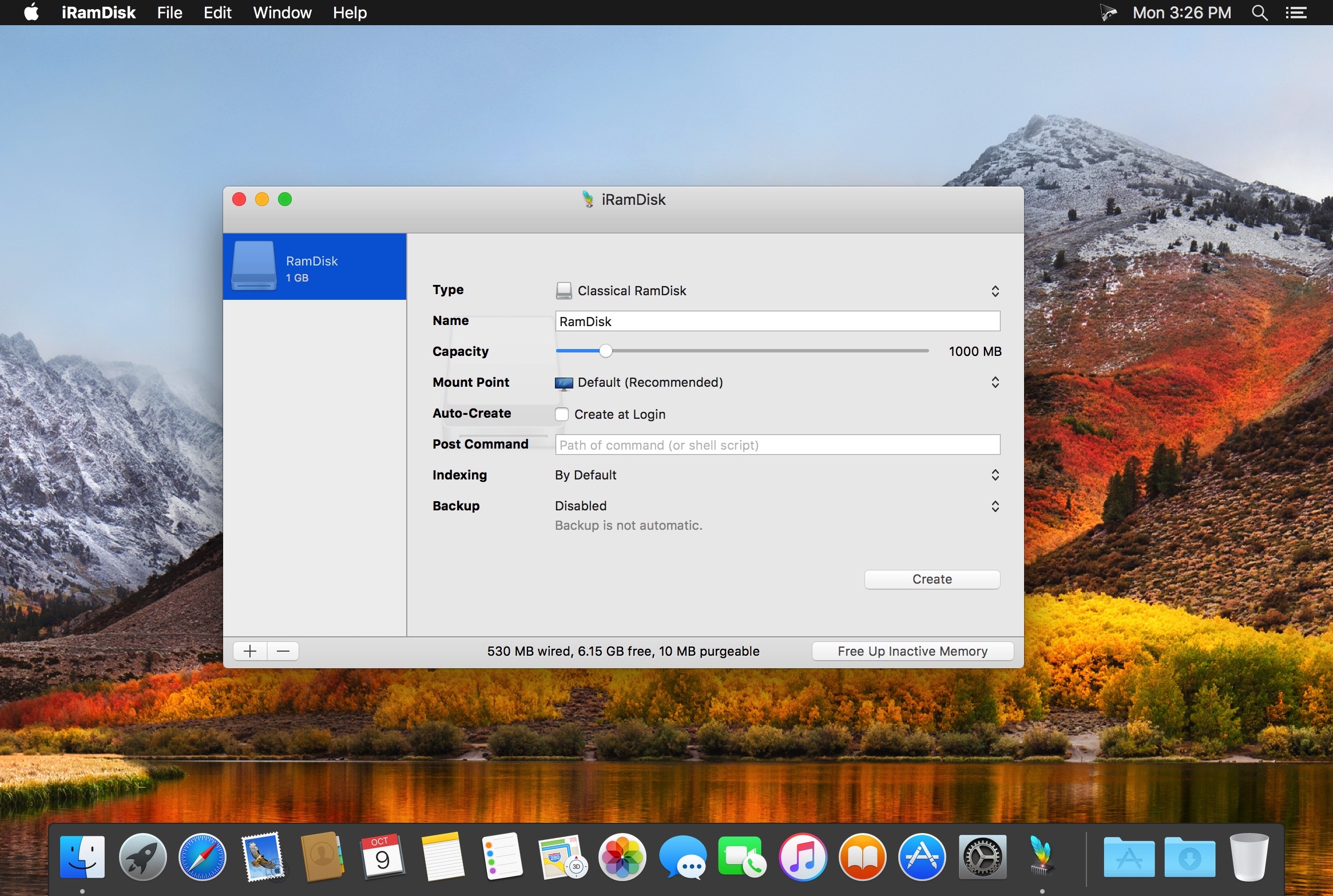Open the Edit menu
The height and width of the screenshot is (896, 1333).
click(217, 13)
